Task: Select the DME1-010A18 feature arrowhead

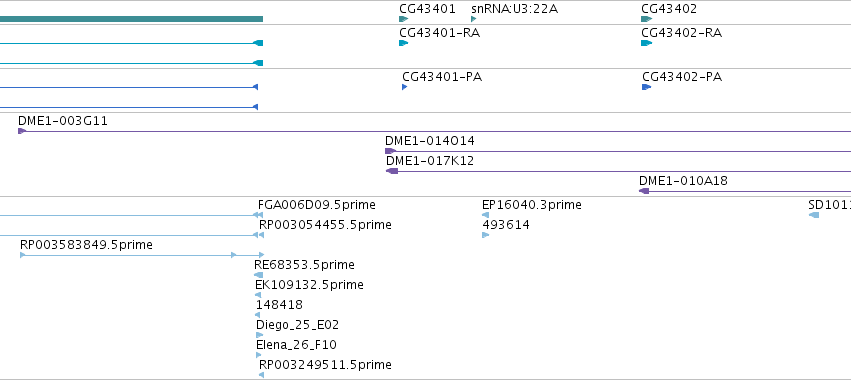Action: pyautogui.click(x=644, y=191)
